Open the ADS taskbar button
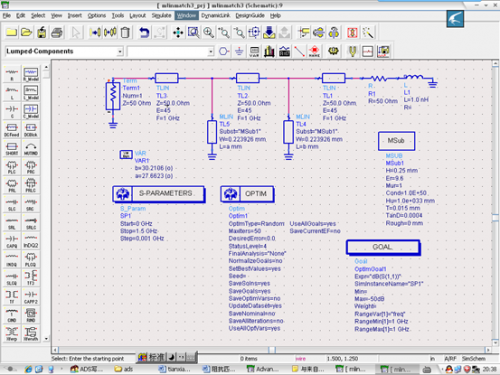 (87, 369)
